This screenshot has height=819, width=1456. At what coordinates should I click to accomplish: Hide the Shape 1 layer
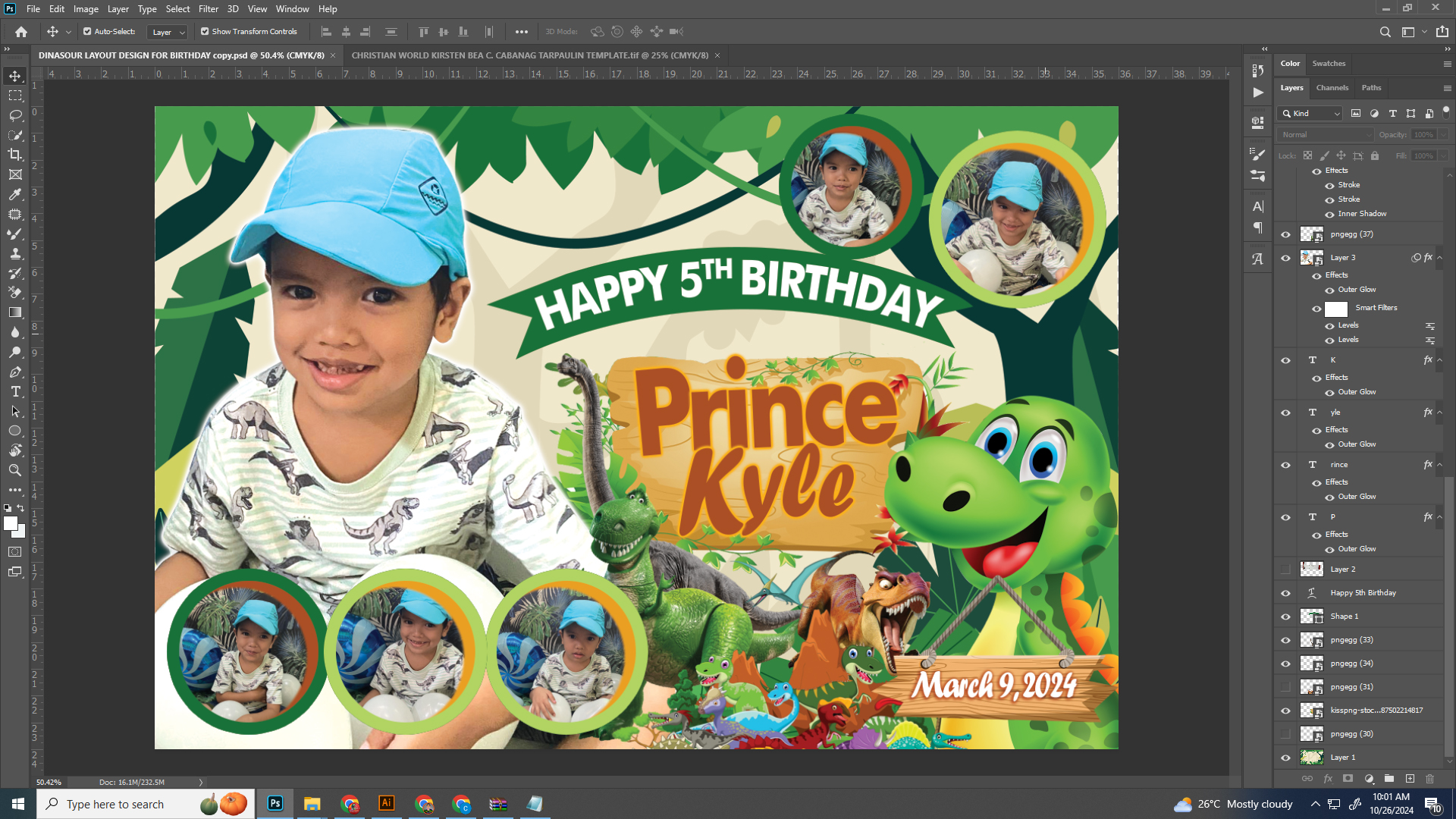click(1285, 617)
